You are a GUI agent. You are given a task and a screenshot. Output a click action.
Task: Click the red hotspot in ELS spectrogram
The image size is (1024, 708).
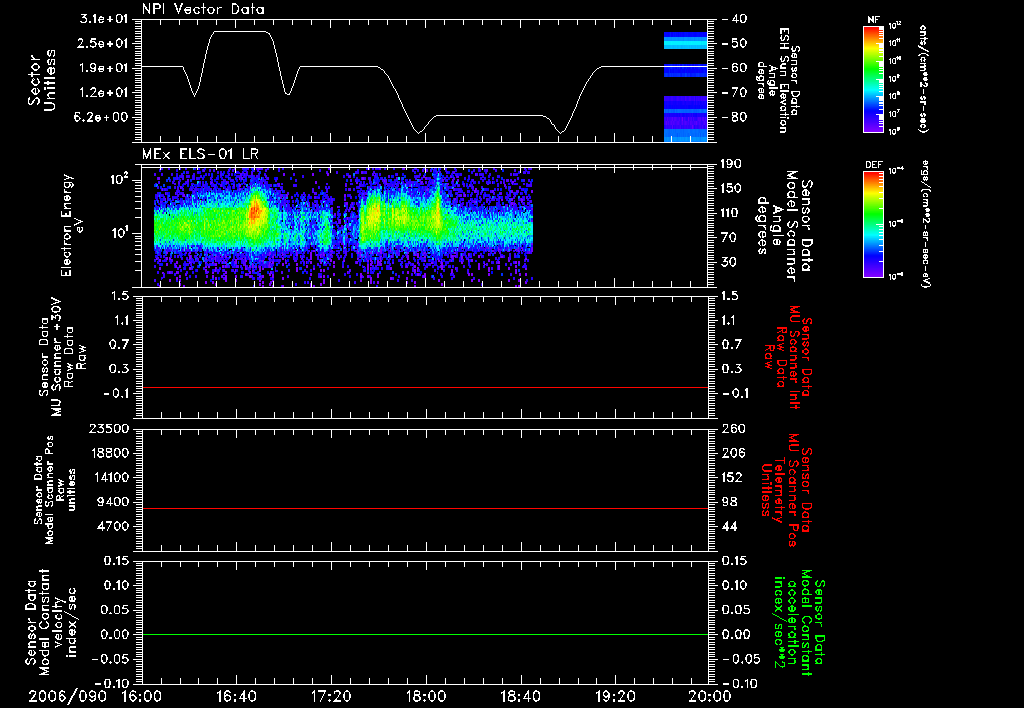point(255,211)
